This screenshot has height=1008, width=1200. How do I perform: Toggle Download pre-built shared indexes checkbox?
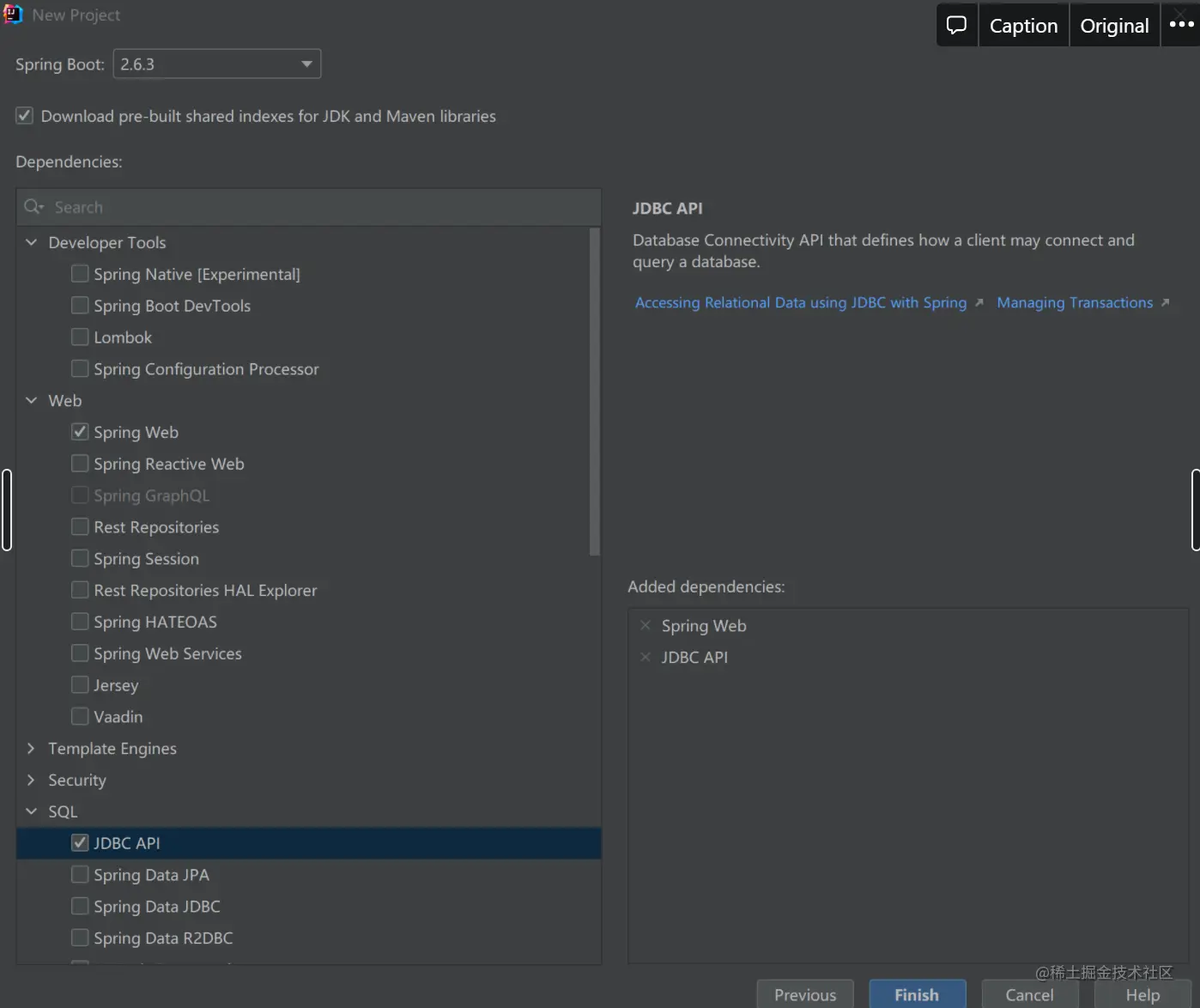point(25,116)
